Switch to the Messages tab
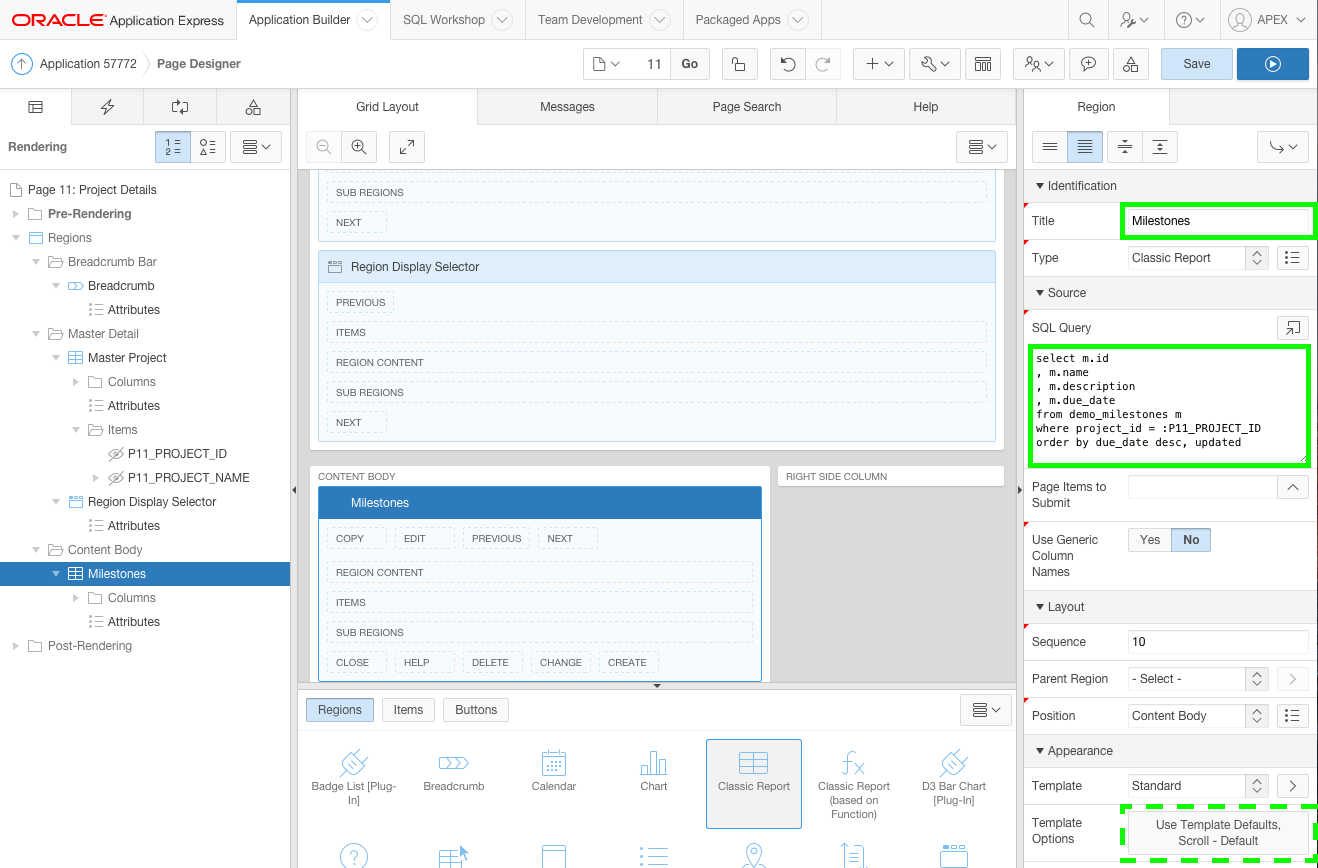This screenshot has width=1318, height=868. click(567, 106)
